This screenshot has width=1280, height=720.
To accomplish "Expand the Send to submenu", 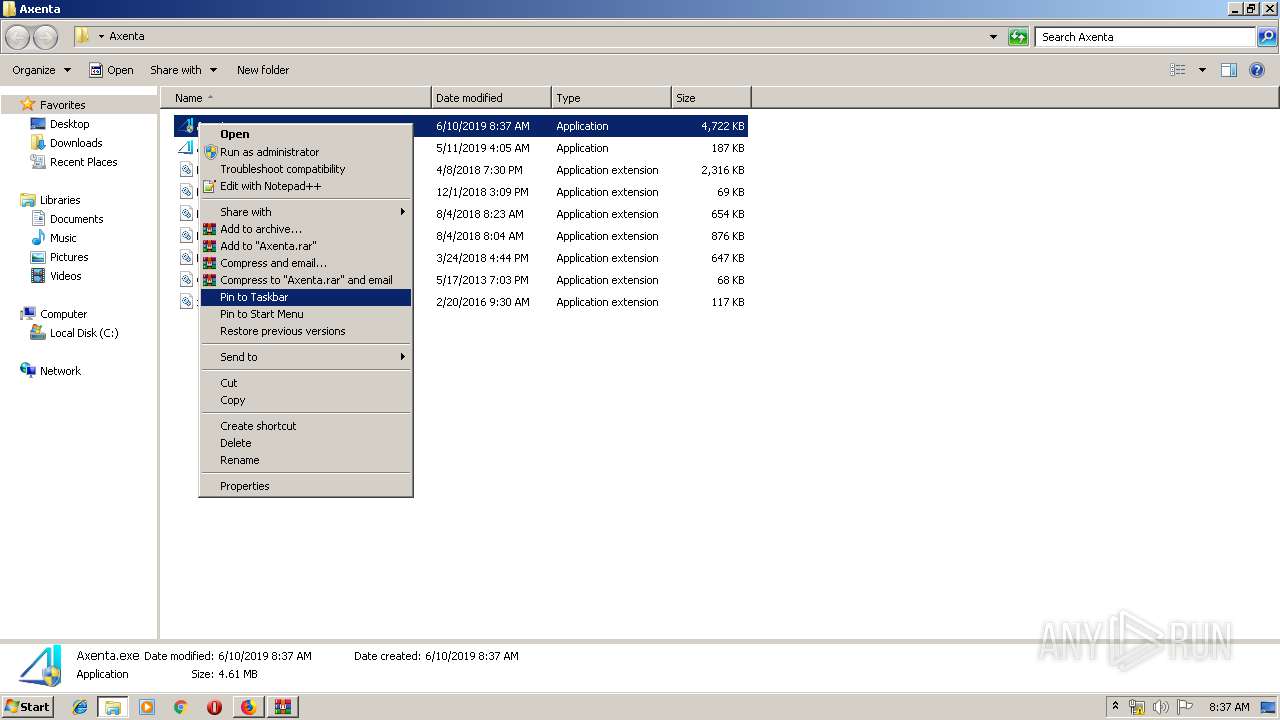I will tap(403, 357).
